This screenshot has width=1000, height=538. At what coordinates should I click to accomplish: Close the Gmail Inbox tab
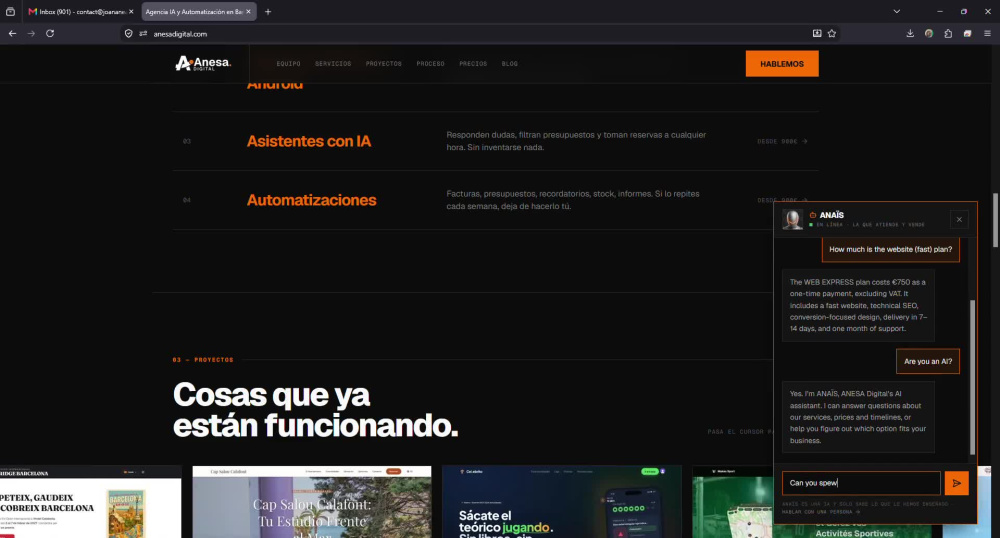tap(131, 11)
